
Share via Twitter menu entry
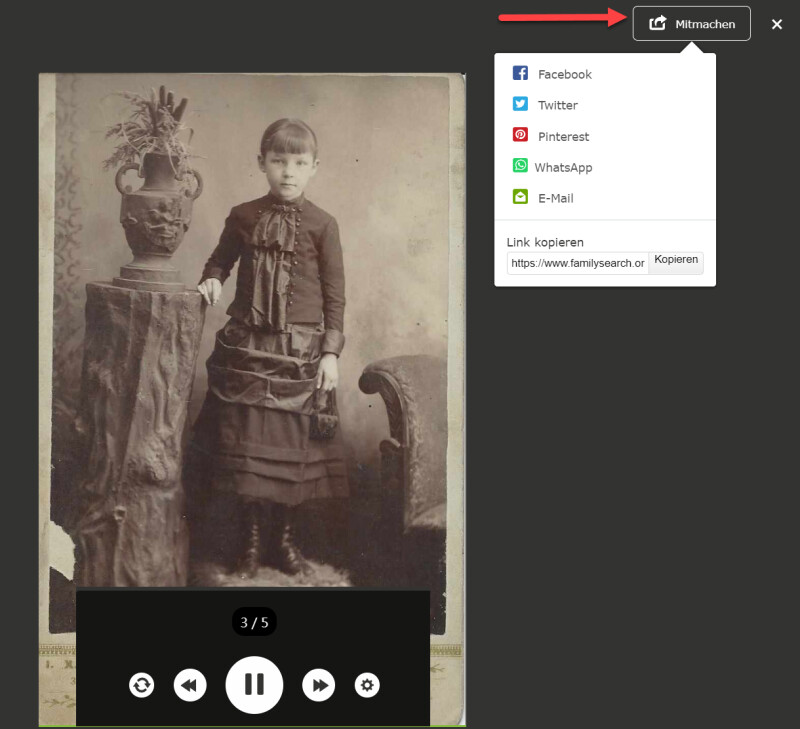click(545, 105)
